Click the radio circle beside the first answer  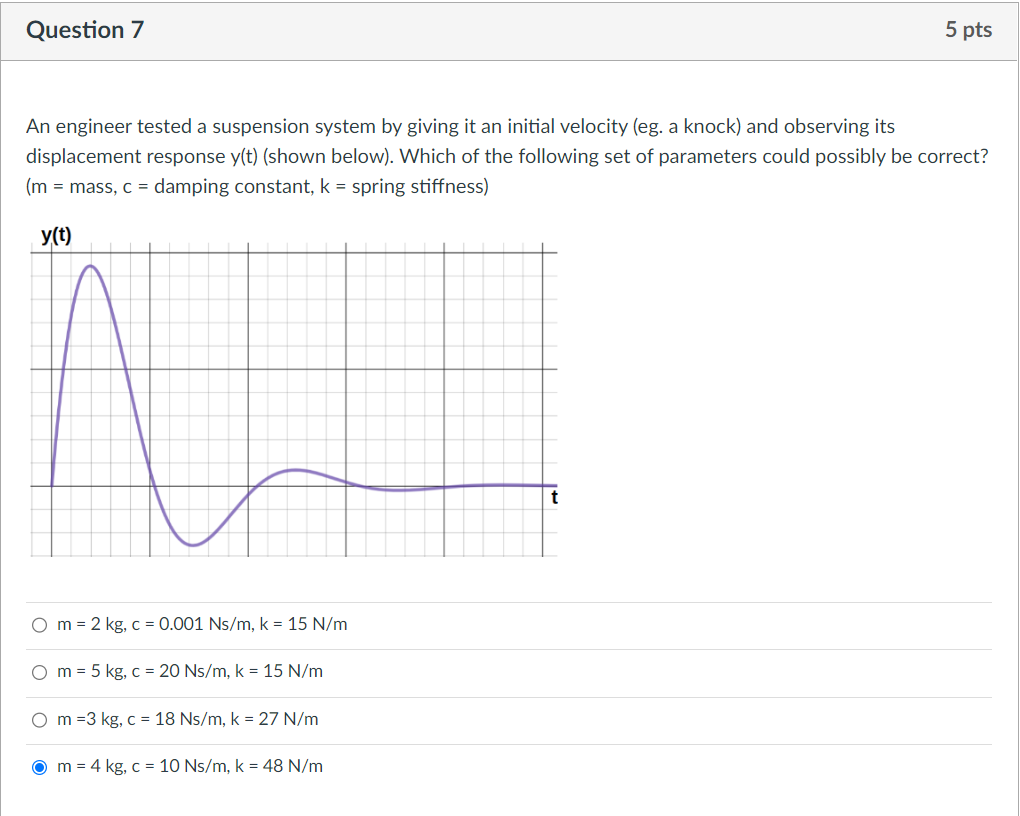(40, 624)
